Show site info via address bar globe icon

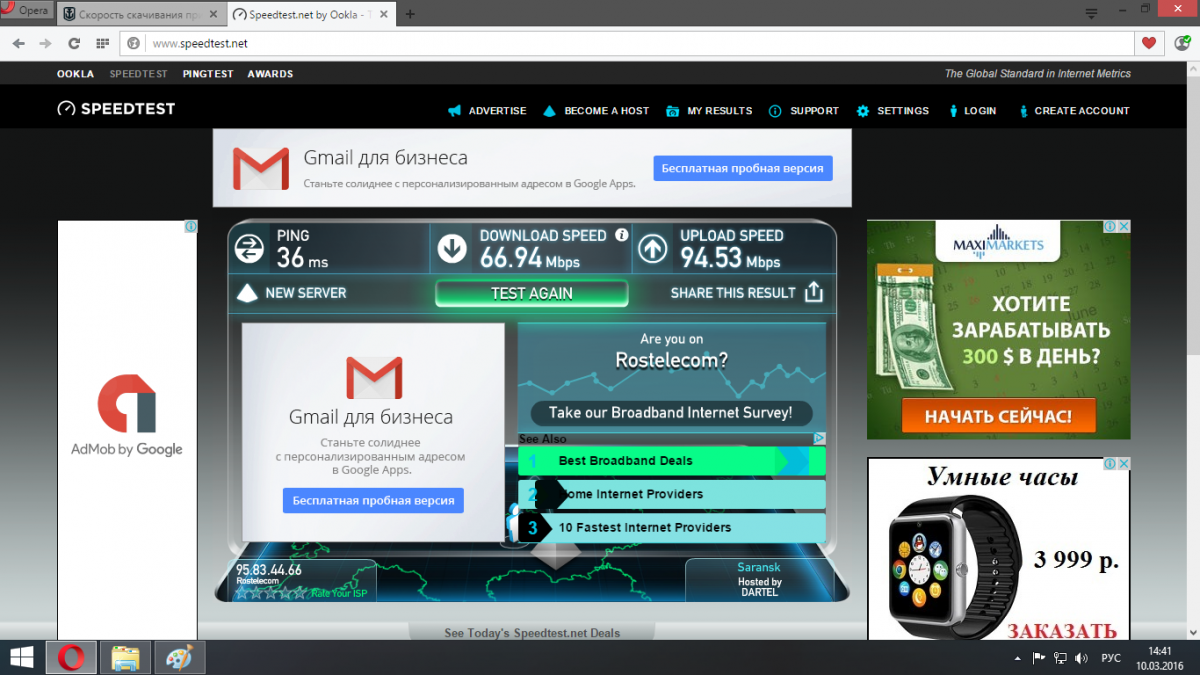[x=134, y=43]
